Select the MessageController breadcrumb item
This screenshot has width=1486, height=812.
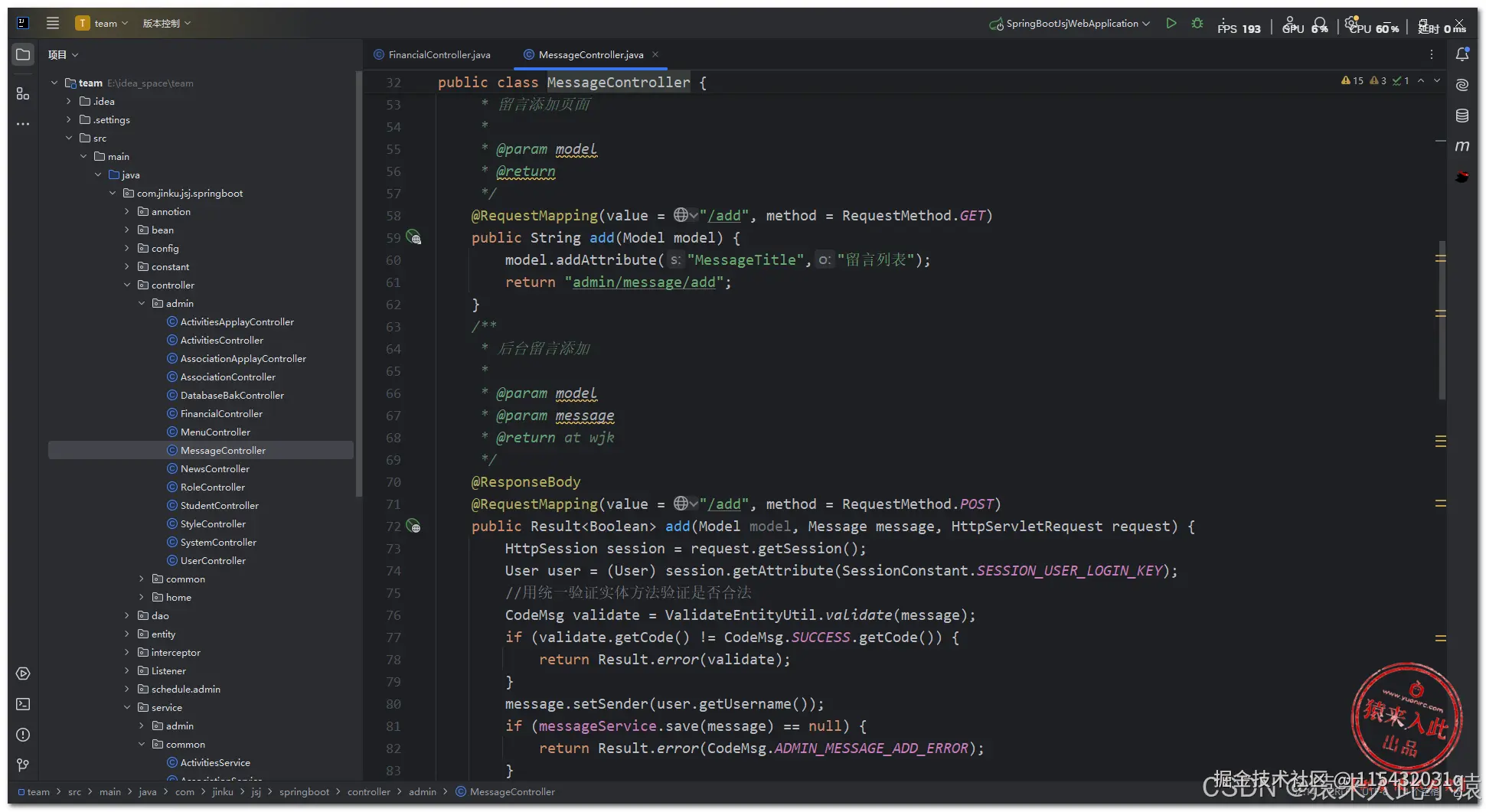[505, 791]
